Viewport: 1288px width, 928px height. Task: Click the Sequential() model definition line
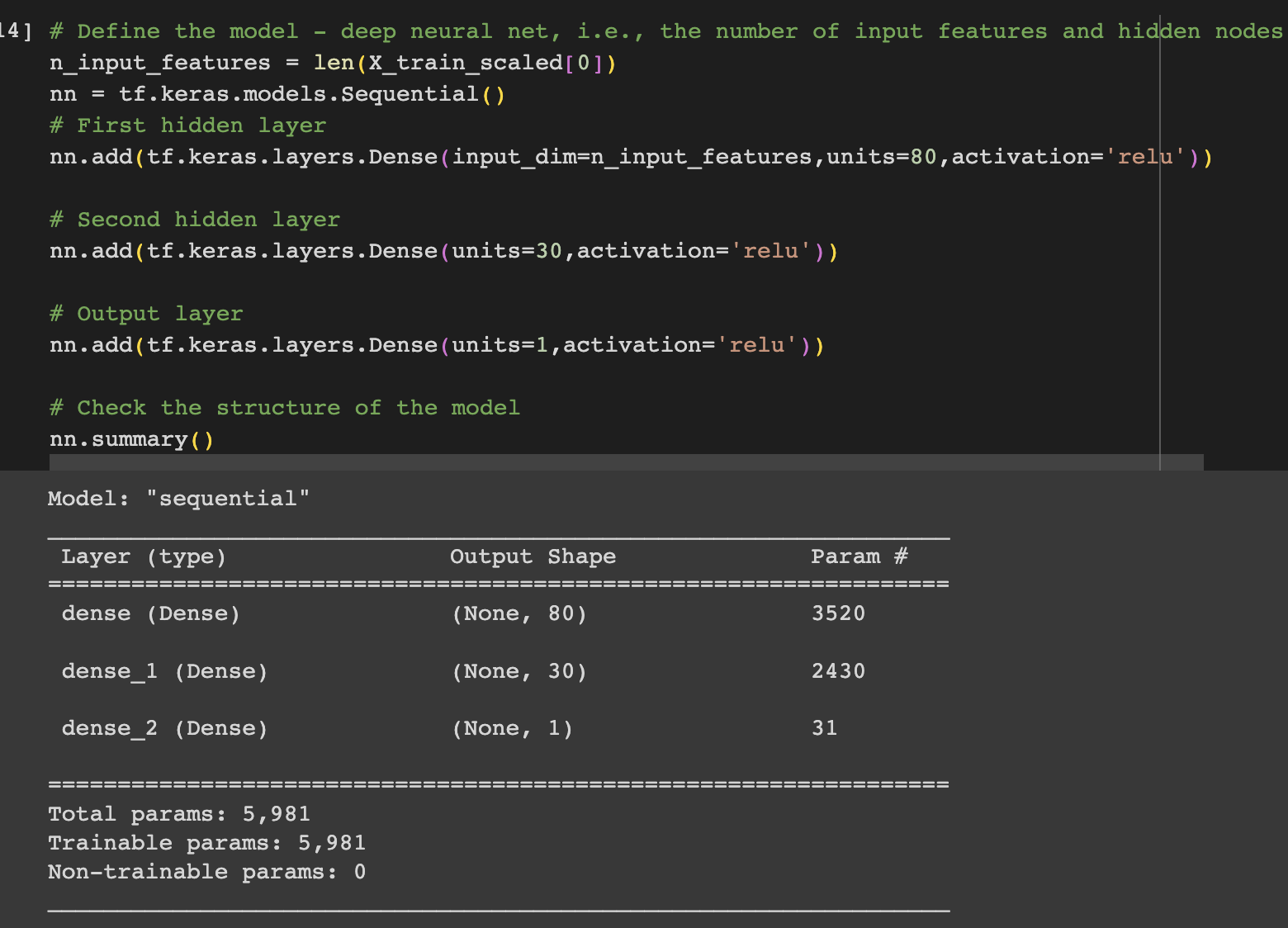278,93
